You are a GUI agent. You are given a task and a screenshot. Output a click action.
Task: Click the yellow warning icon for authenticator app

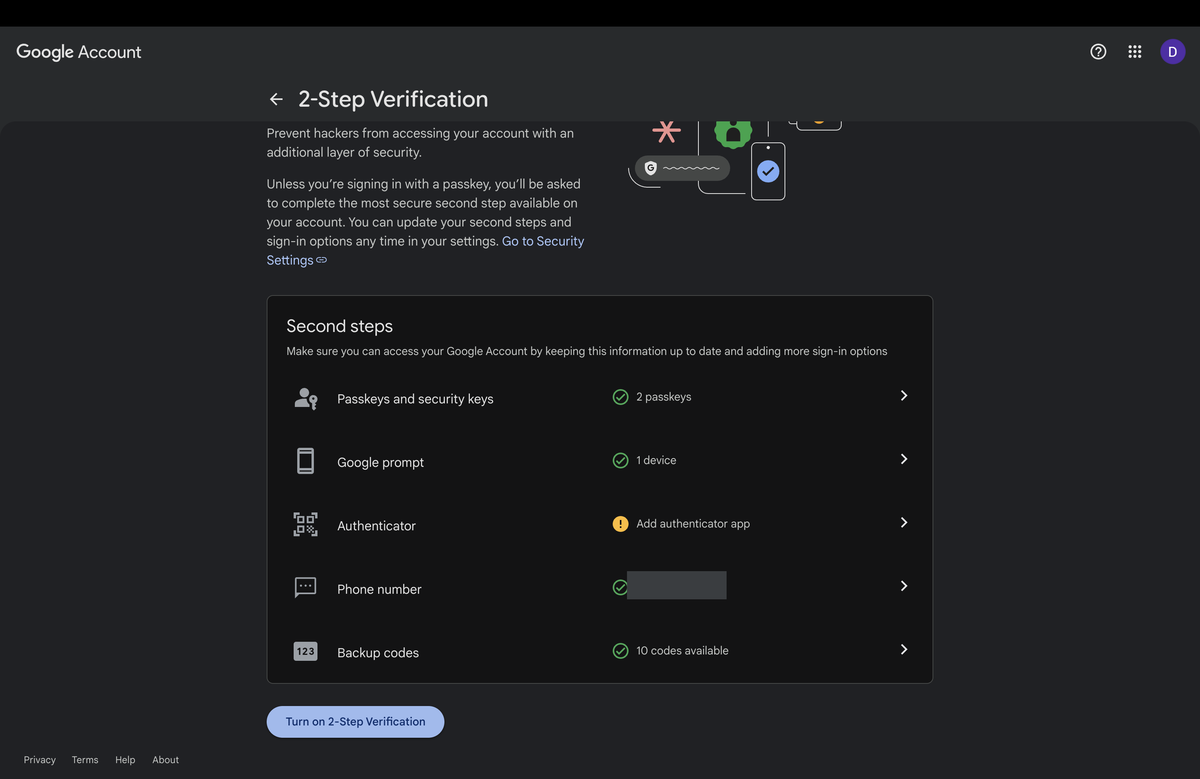click(x=620, y=523)
